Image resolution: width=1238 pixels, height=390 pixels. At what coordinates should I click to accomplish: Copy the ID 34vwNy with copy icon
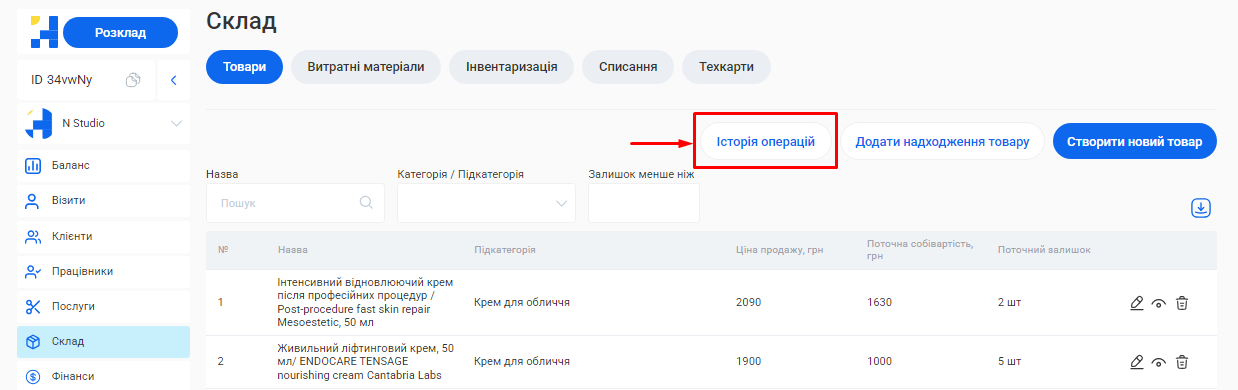[132, 80]
